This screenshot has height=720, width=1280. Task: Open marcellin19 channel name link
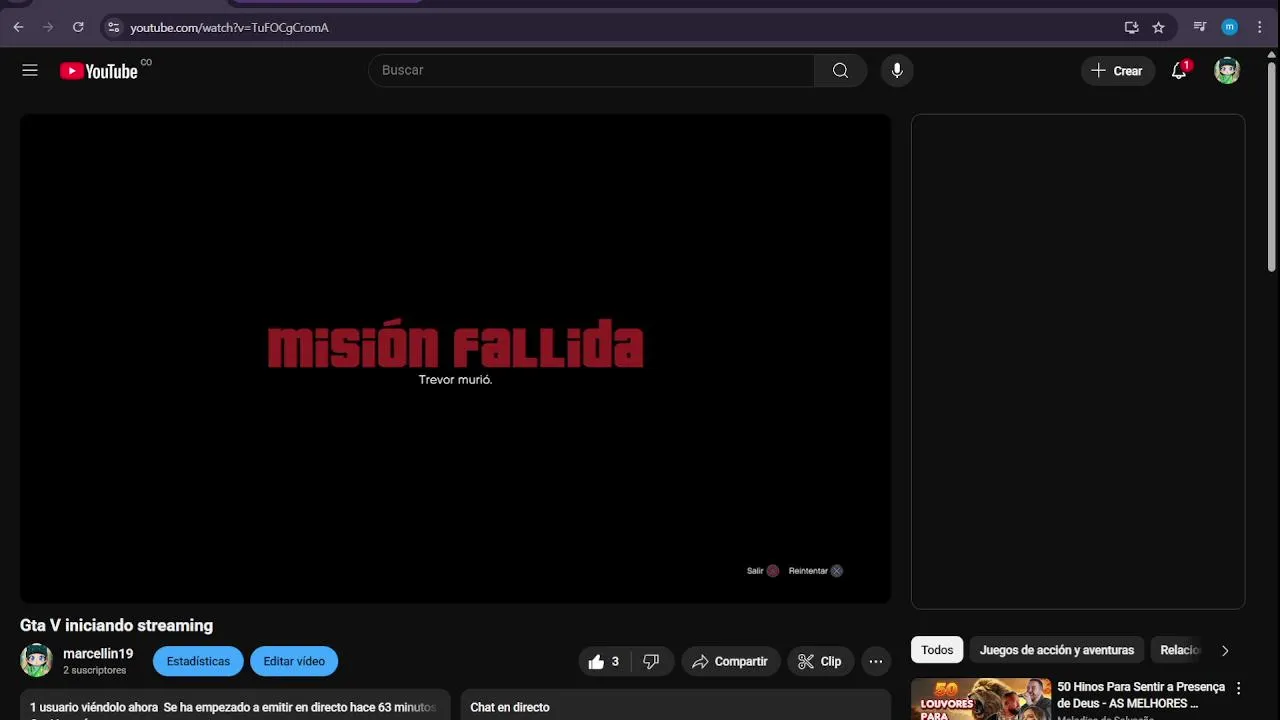coord(98,654)
